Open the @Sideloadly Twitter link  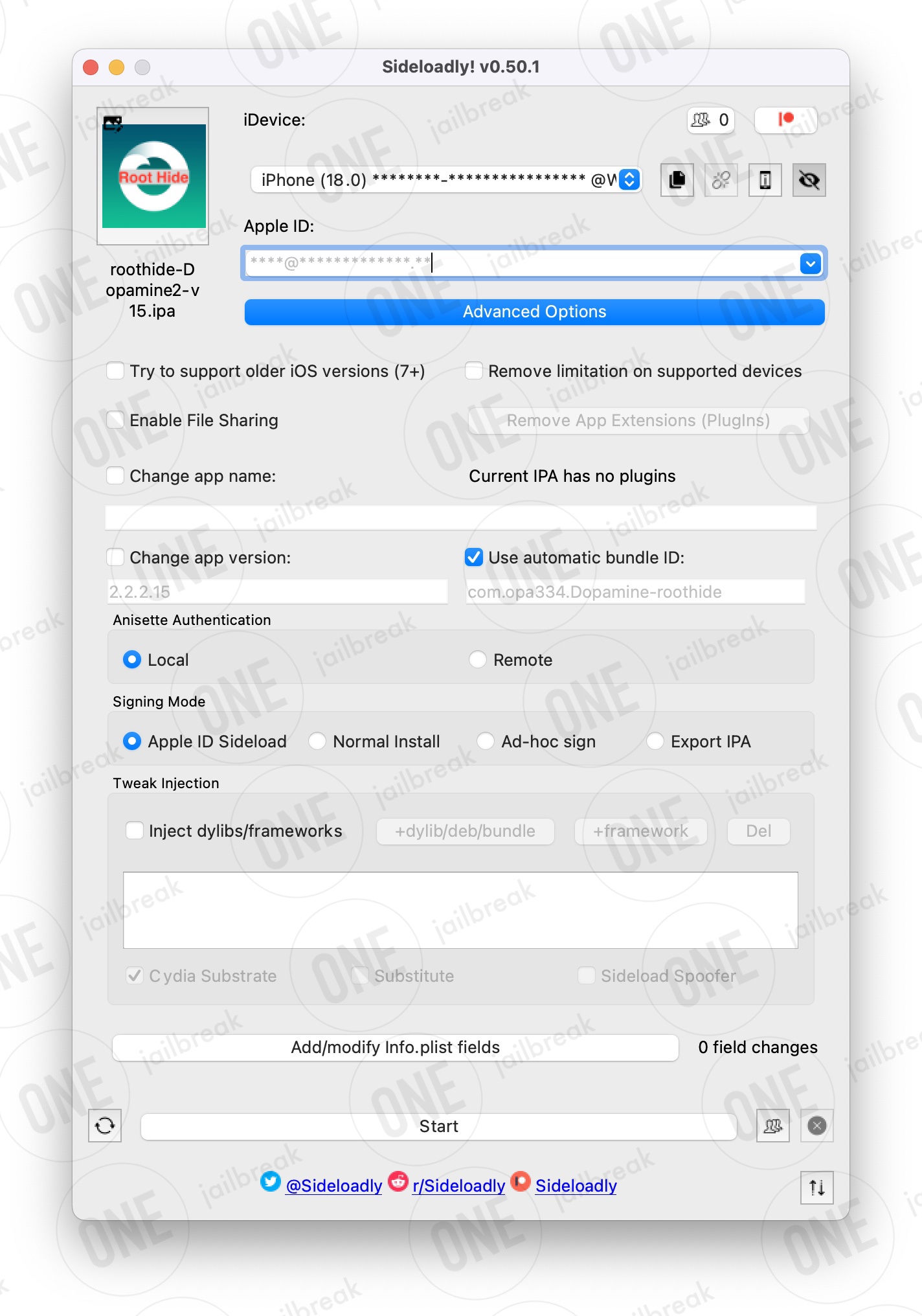click(334, 1186)
